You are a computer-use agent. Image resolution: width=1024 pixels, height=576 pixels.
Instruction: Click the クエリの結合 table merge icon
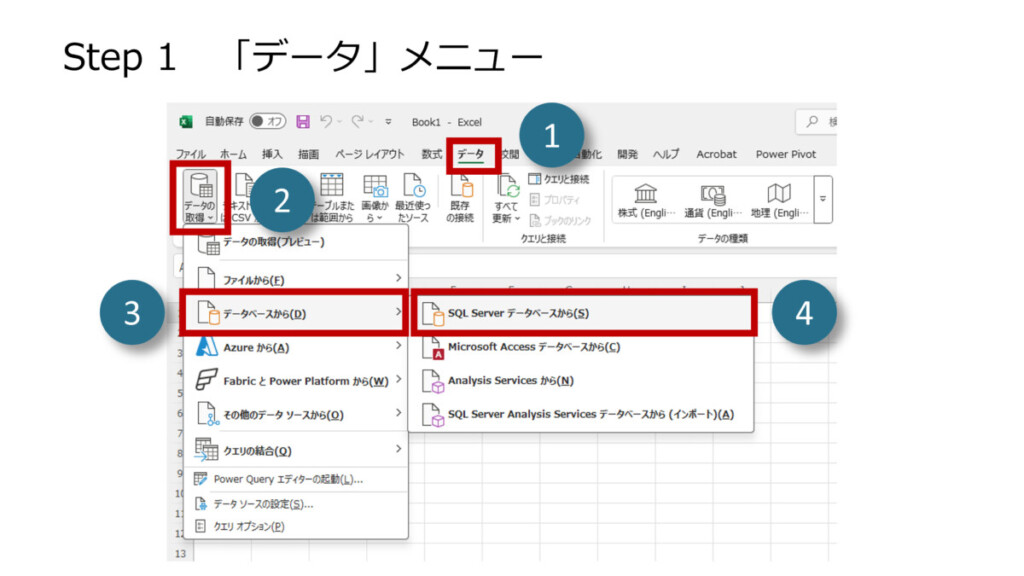(206, 449)
